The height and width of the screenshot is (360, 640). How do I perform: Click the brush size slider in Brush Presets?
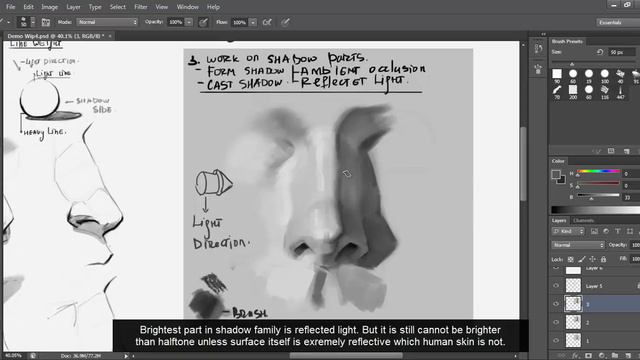[593, 62]
